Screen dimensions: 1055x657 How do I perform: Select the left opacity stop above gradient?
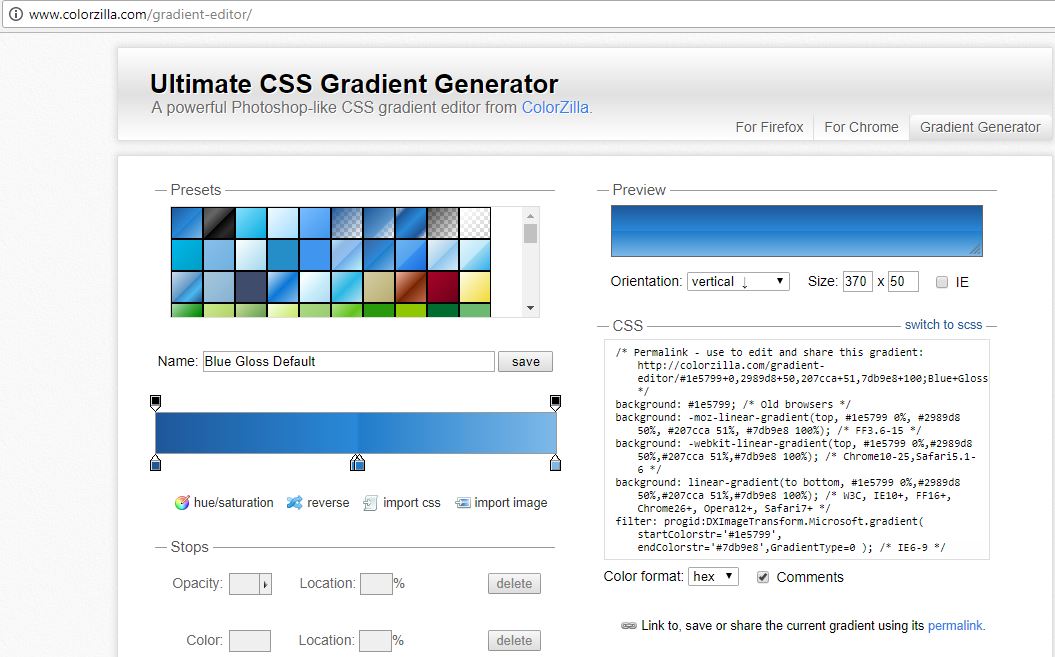(x=155, y=402)
